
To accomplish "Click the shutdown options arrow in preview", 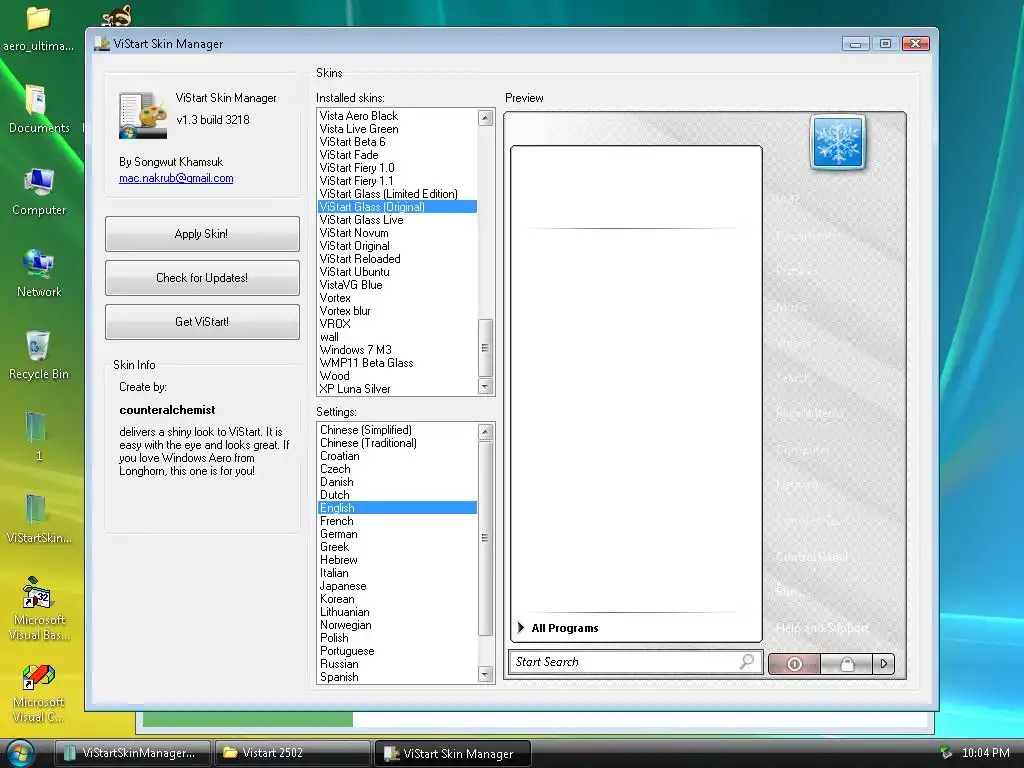I will click(884, 664).
